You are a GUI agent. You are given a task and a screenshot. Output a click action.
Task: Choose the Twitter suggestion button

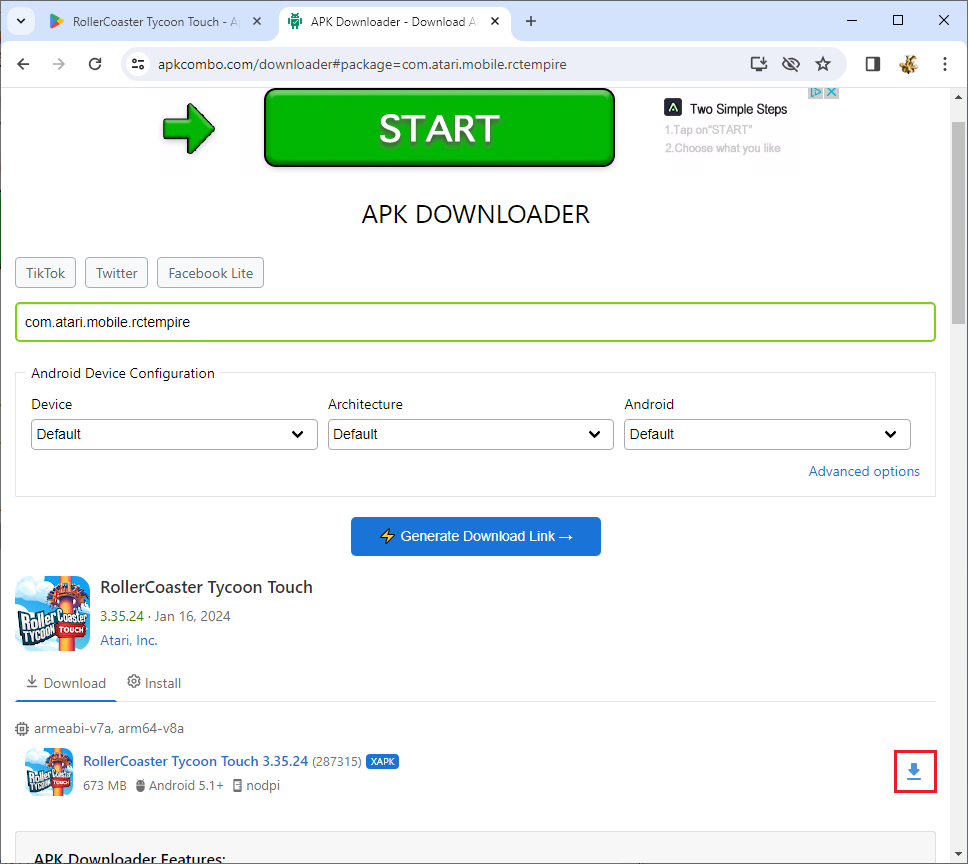(117, 273)
